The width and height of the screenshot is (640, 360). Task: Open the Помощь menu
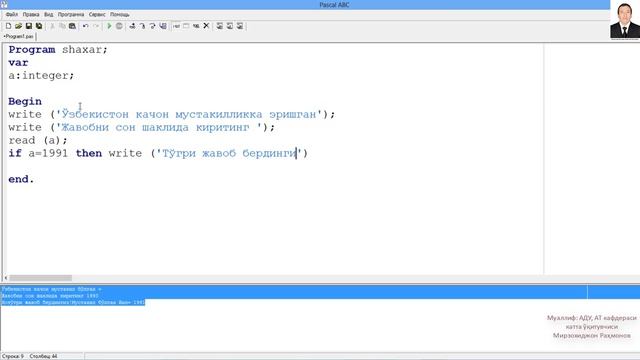coord(120,14)
